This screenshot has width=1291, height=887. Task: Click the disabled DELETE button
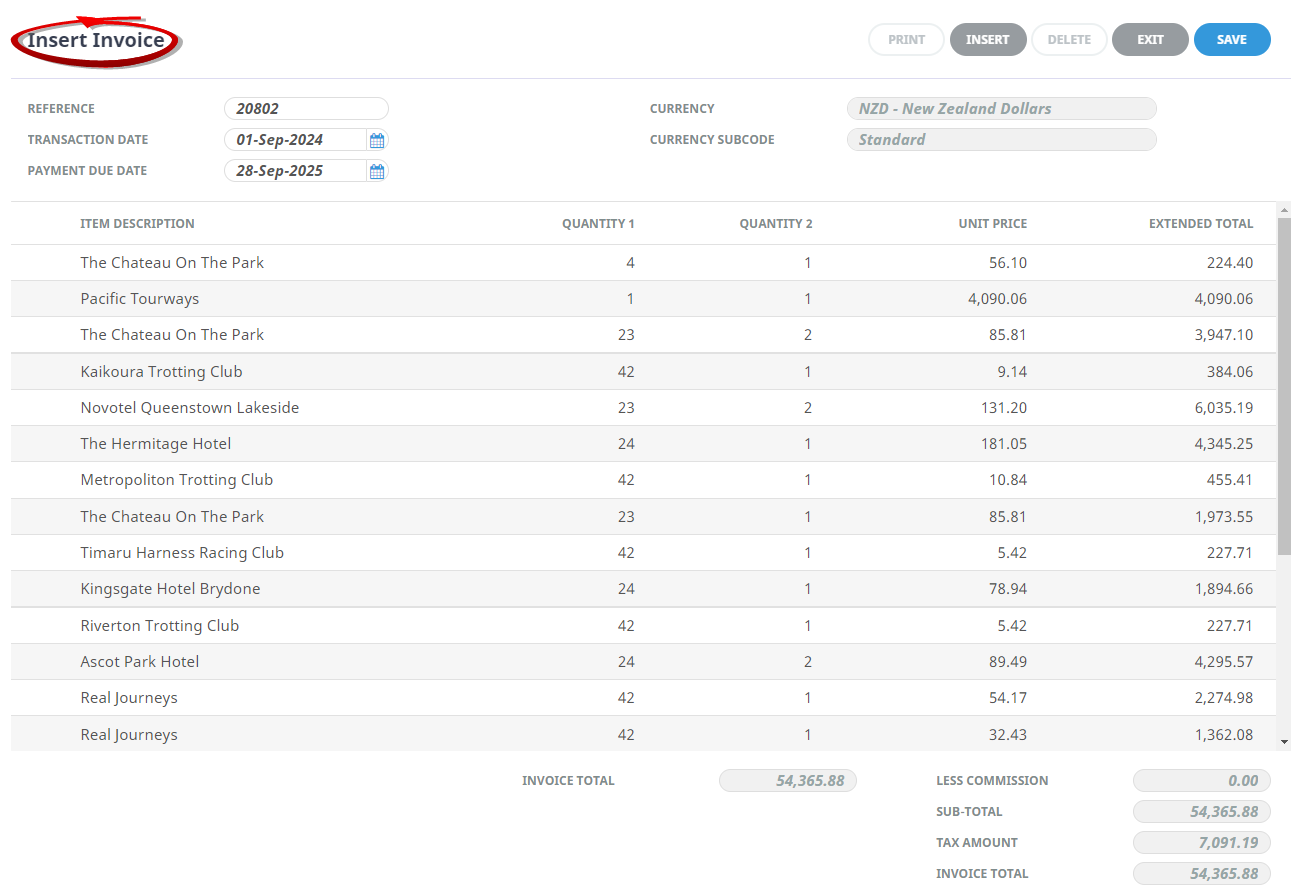click(x=1069, y=39)
